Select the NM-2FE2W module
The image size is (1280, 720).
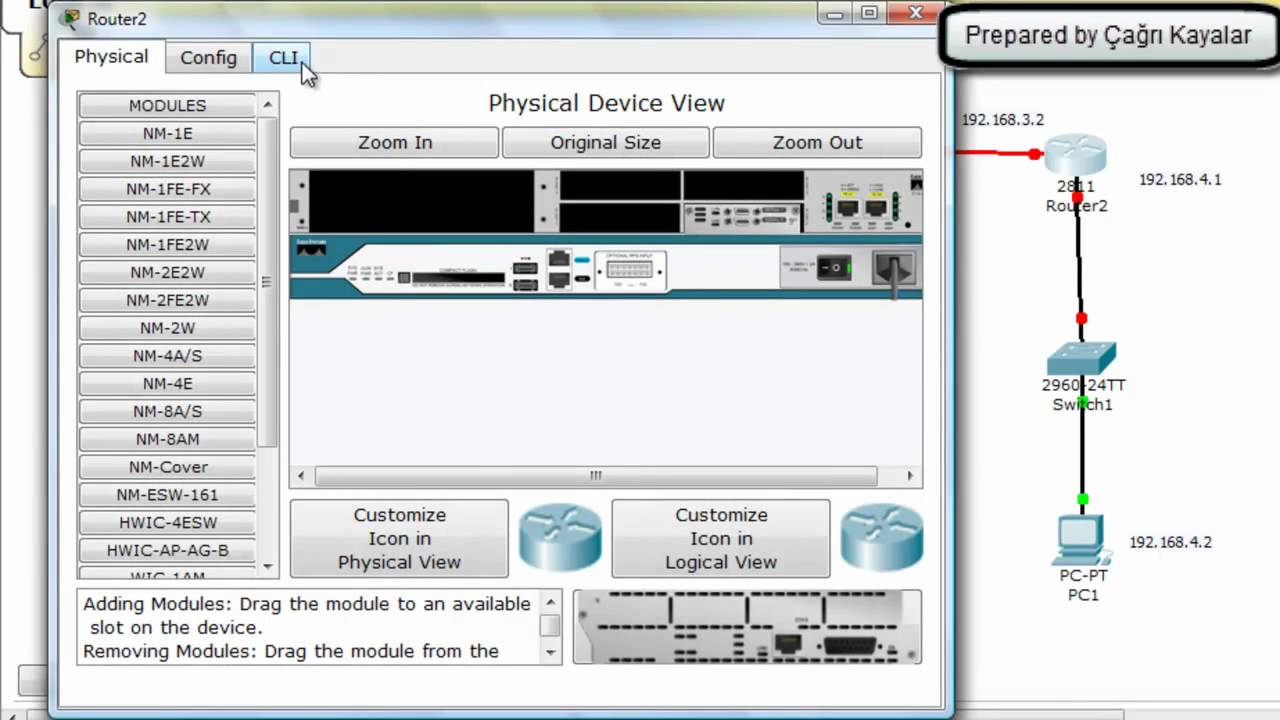coord(167,300)
